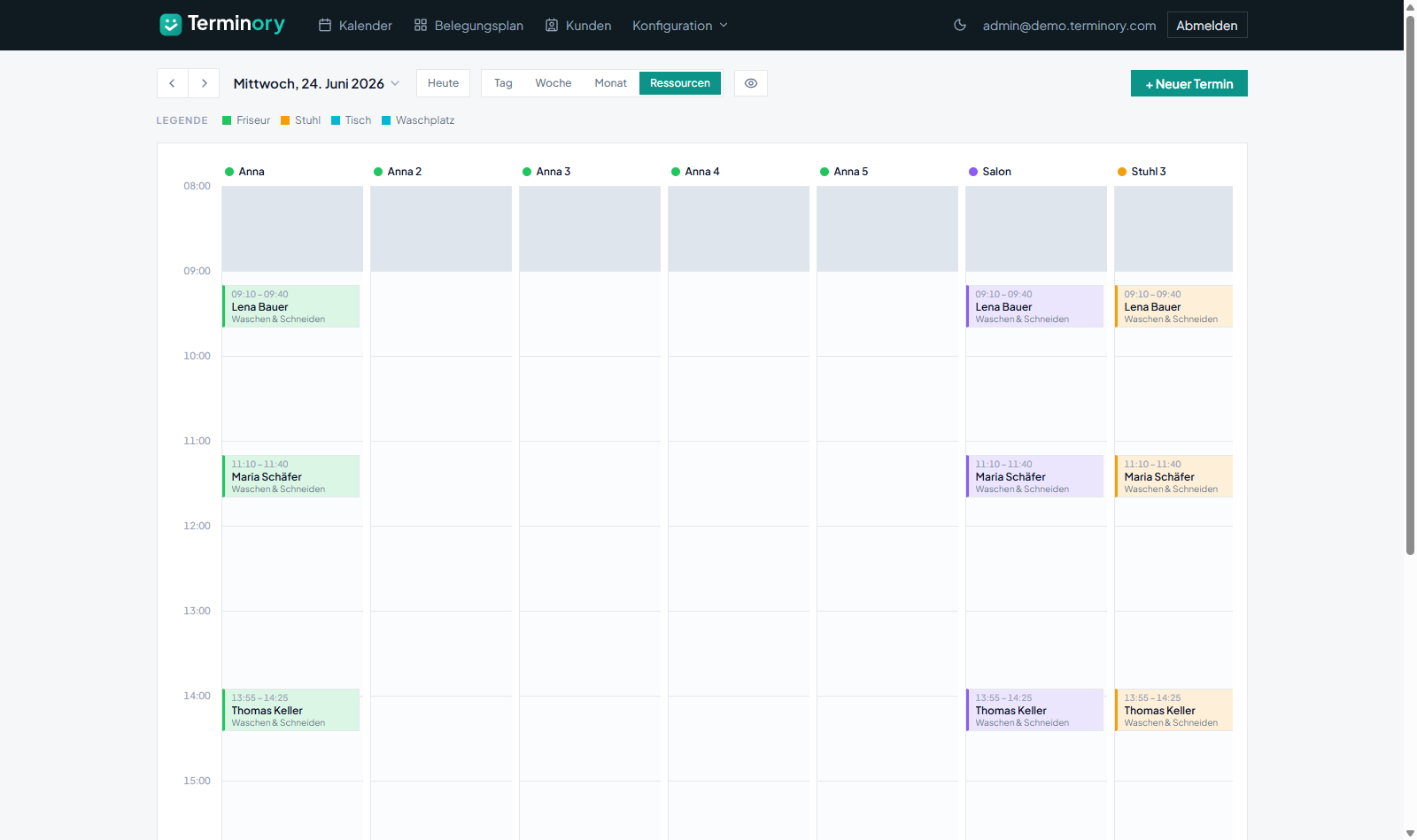Click the orange dot by Stuhl 3
This screenshot has height=840, width=1417.
tap(1122, 172)
